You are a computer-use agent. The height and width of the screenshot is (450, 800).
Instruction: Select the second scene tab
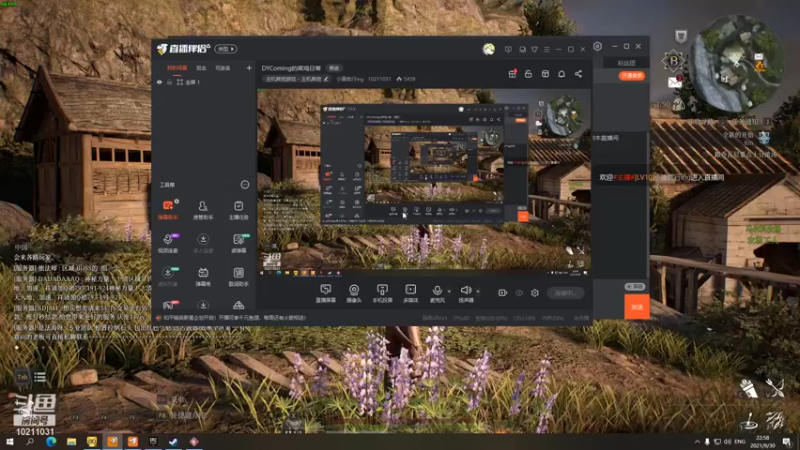click(201, 68)
